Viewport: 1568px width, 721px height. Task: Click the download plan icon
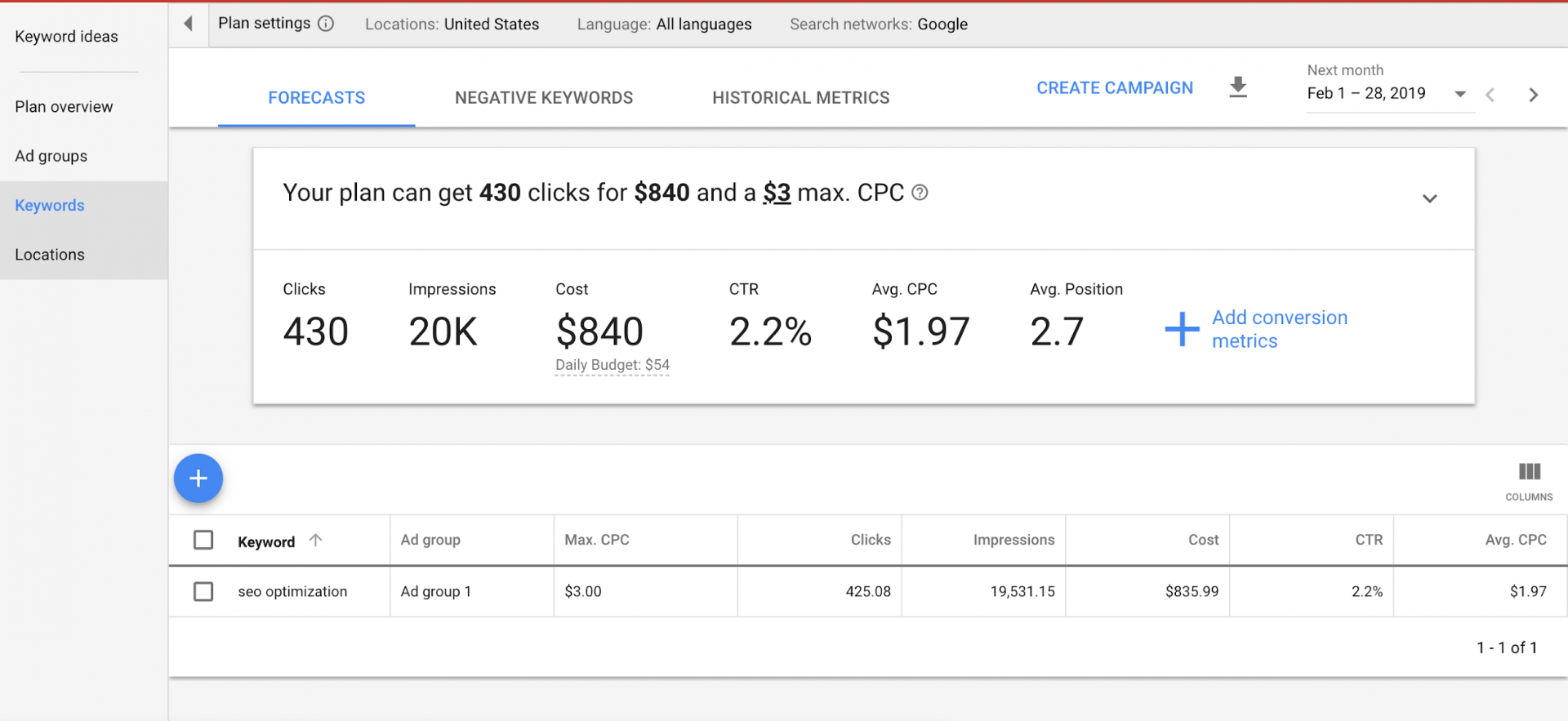(1238, 87)
